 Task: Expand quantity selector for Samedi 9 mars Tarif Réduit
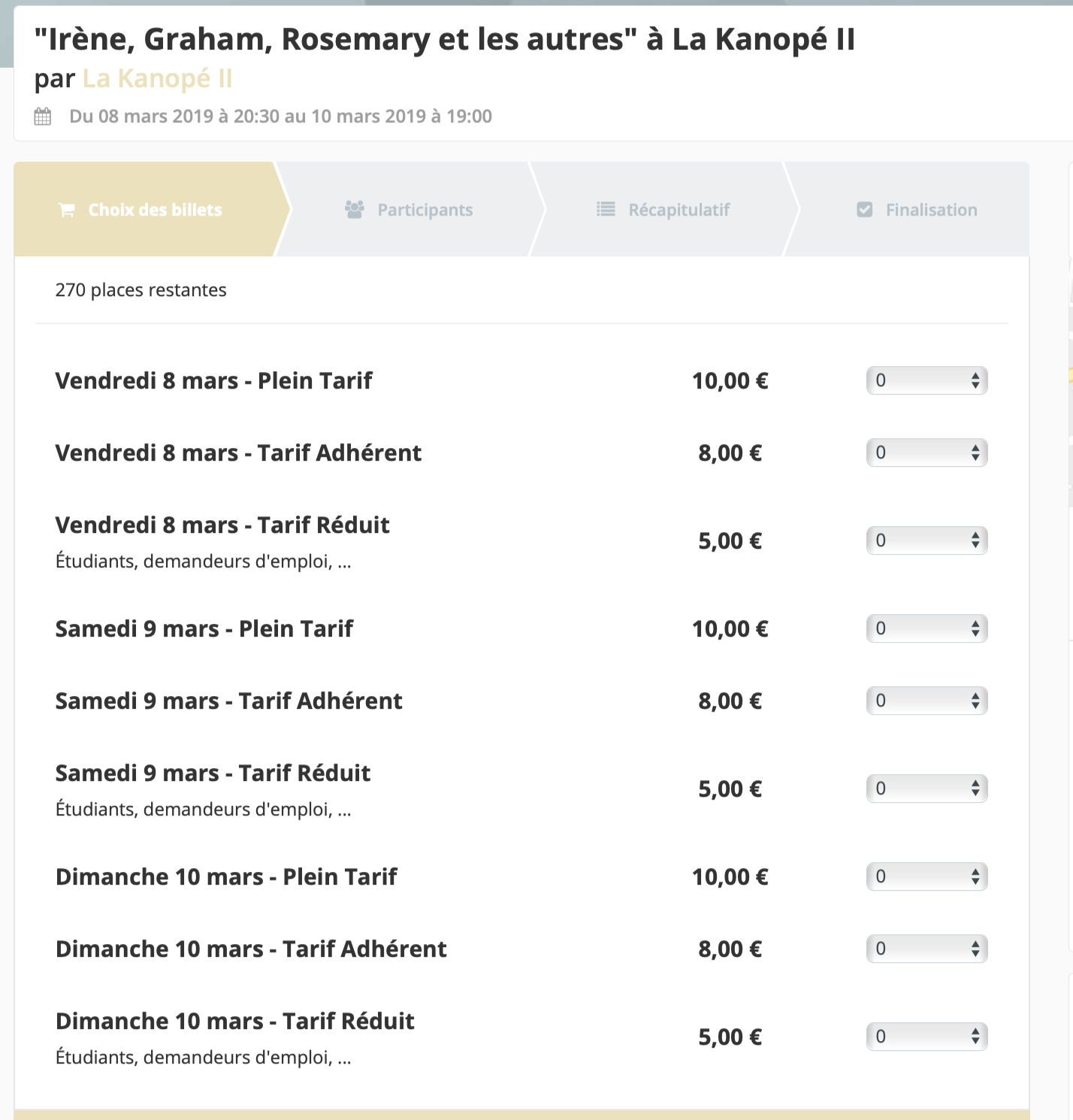[x=926, y=789]
